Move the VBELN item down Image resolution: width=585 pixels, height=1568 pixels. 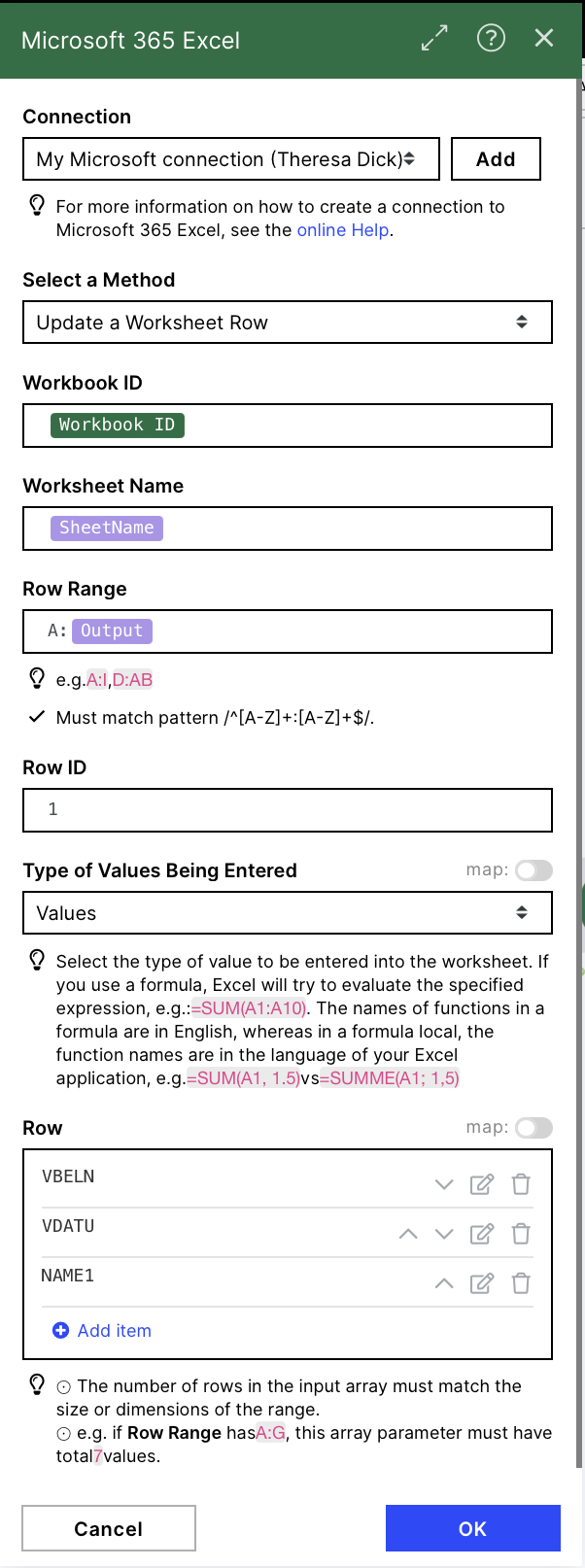point(444,1184)
